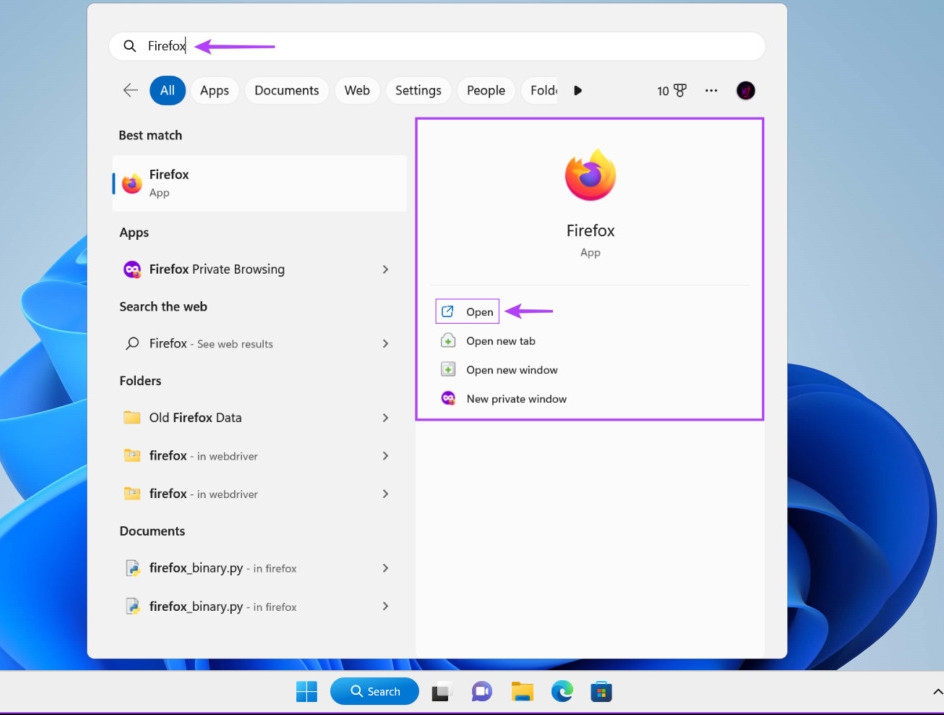The width and height of the screenshot is (944, 715).
Task: Switch to the Settings filter
Action: tap(418, 90)
